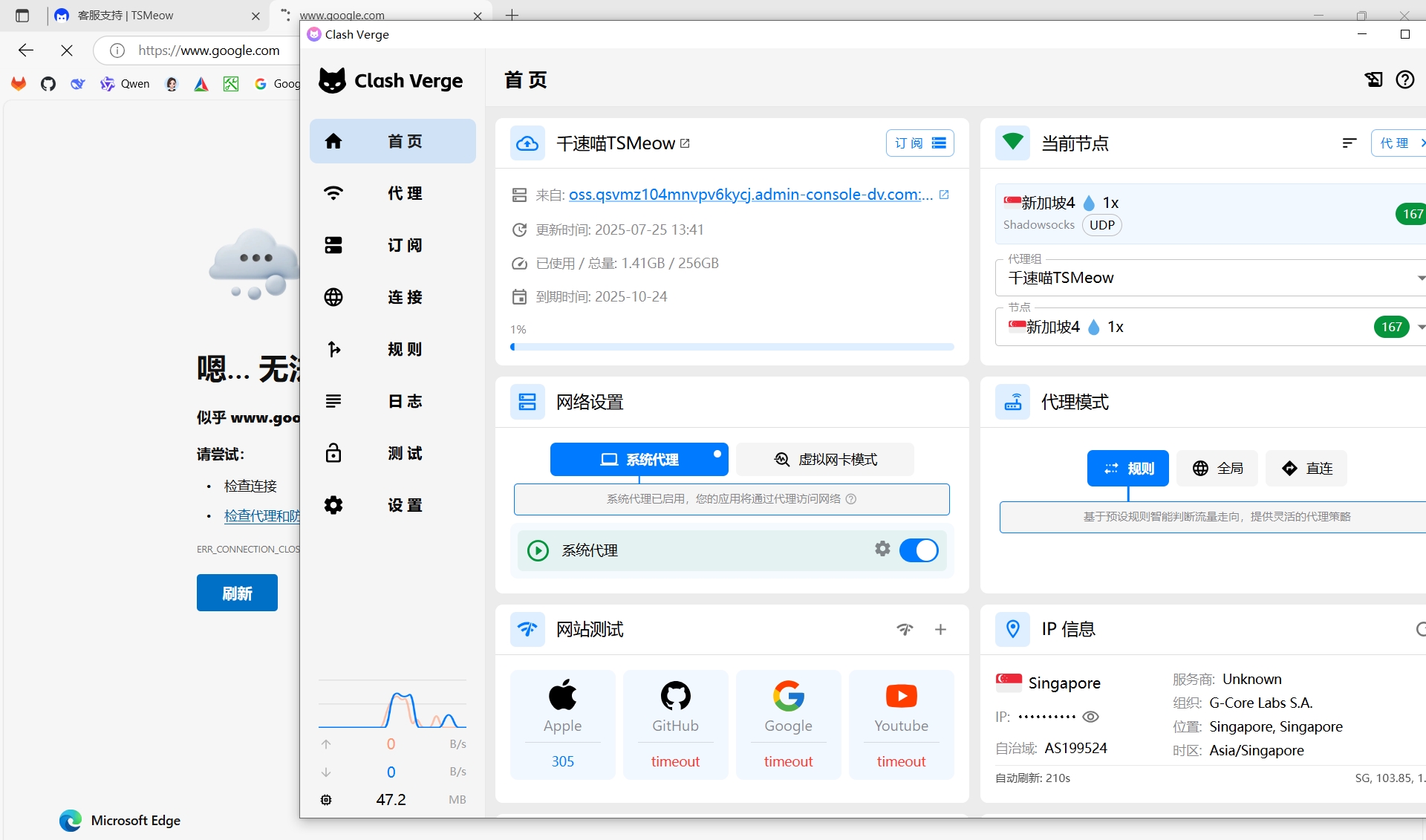Click the memory usage chip icon
The height and width of the screenshot is (840, 1426).
[x=326, y=800]
